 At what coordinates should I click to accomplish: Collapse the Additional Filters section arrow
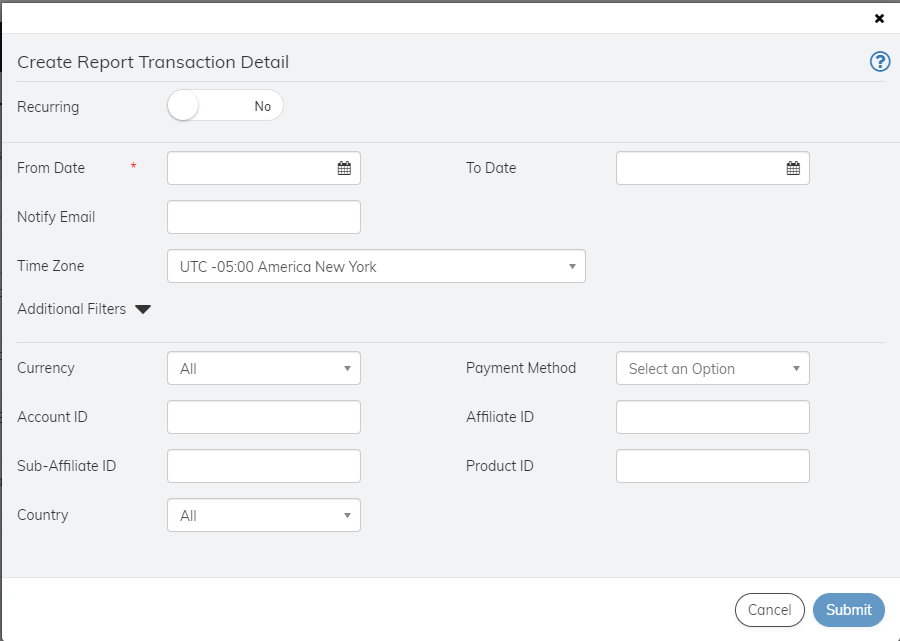coord(143,309)
